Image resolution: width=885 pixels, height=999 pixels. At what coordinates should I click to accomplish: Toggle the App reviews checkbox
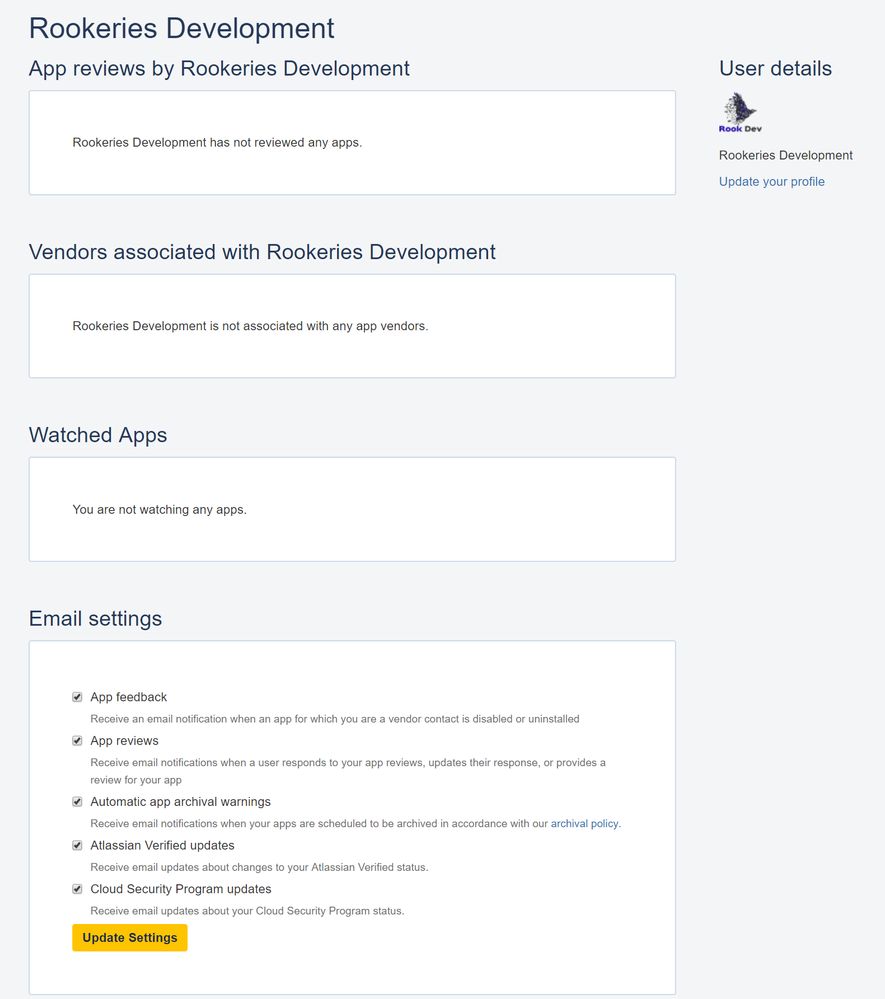(77, 740)
